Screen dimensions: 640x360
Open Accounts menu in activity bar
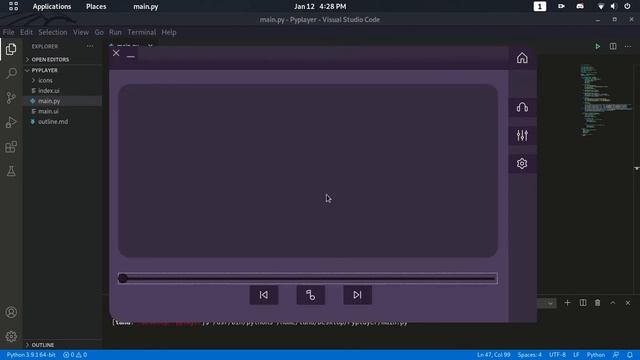(x=11, y=312)
